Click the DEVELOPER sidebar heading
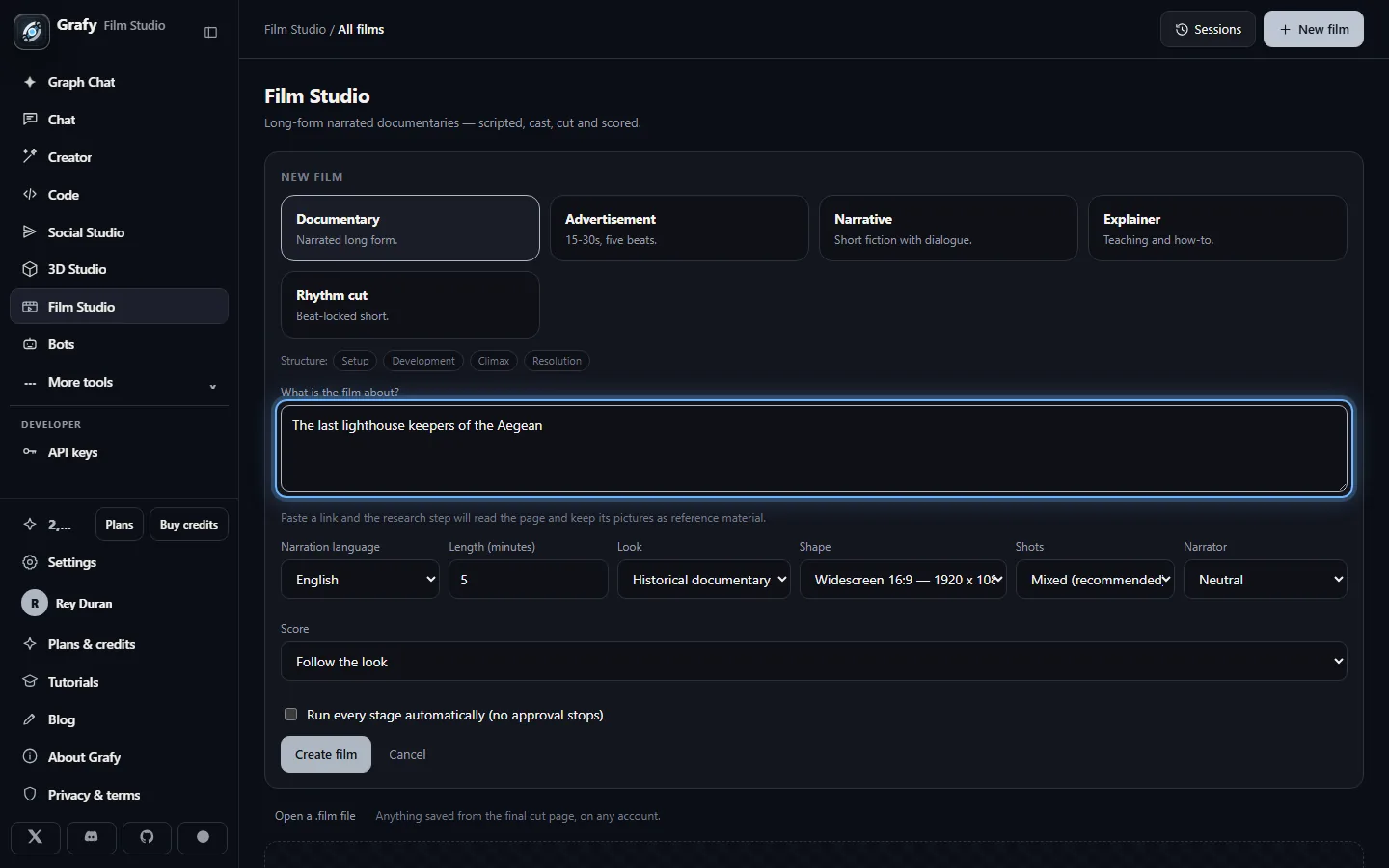This screenshot has height=868, width=1389. (x=51, y=424)
